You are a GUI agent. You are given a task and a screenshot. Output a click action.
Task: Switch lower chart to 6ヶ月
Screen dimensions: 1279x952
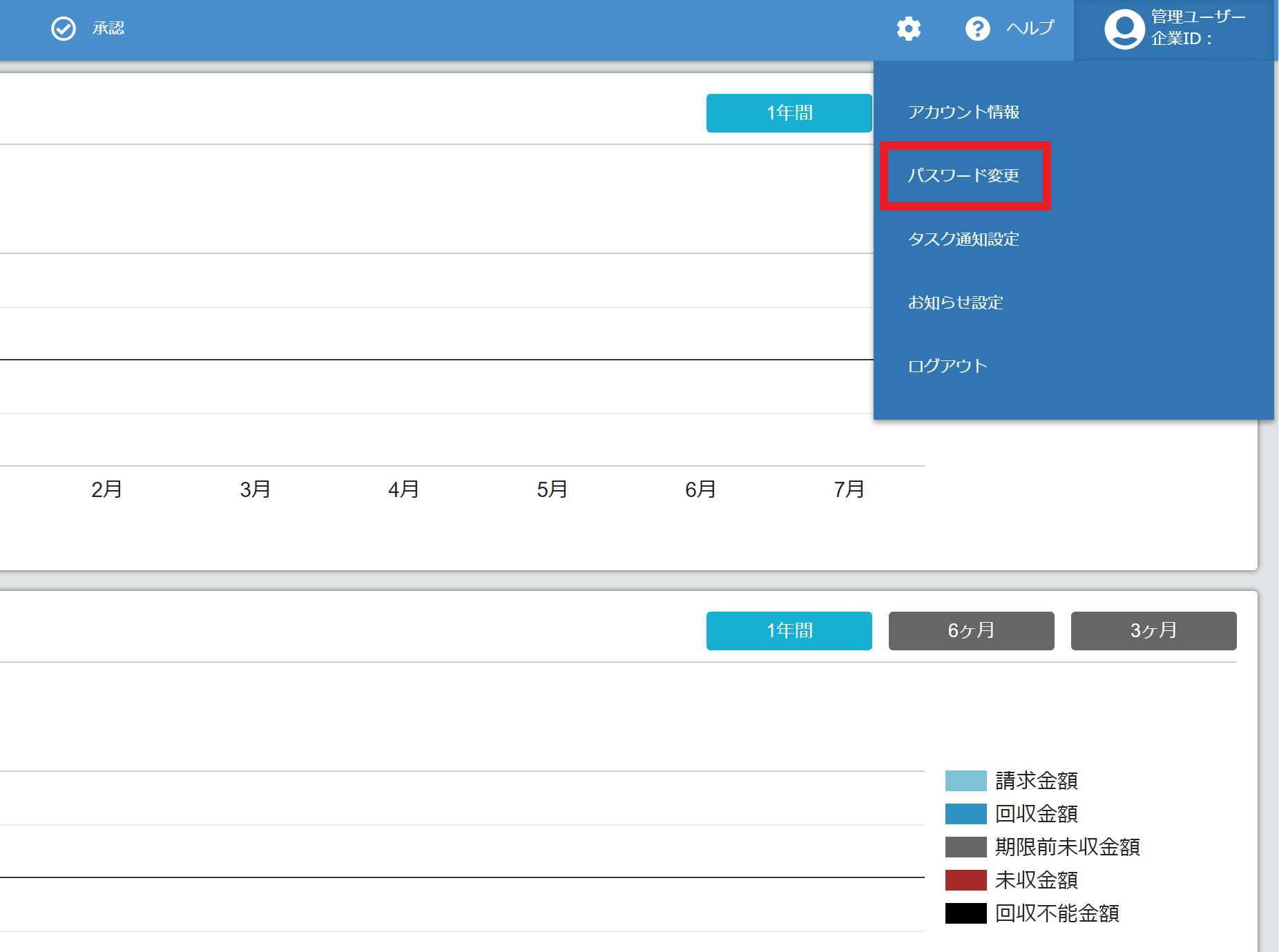(x=971, y=630)
